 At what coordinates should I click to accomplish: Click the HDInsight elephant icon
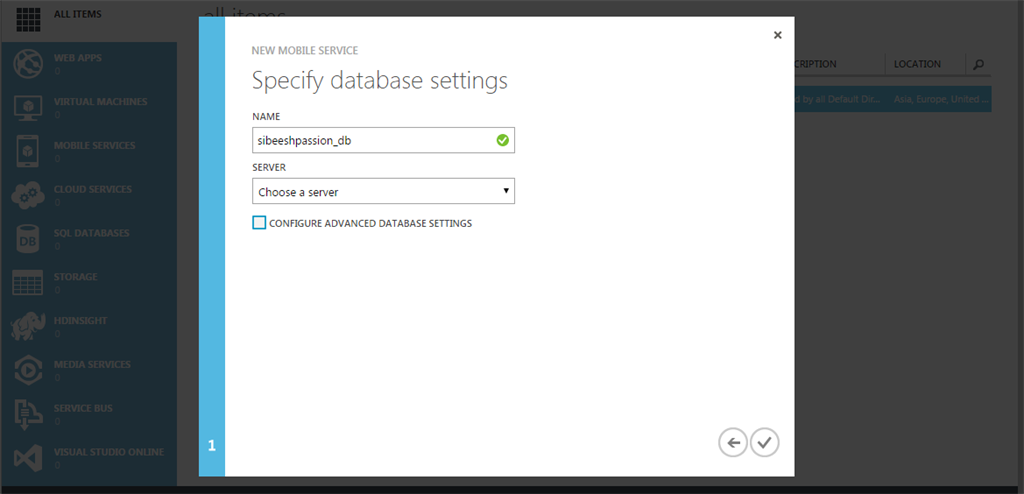point(27,327)
